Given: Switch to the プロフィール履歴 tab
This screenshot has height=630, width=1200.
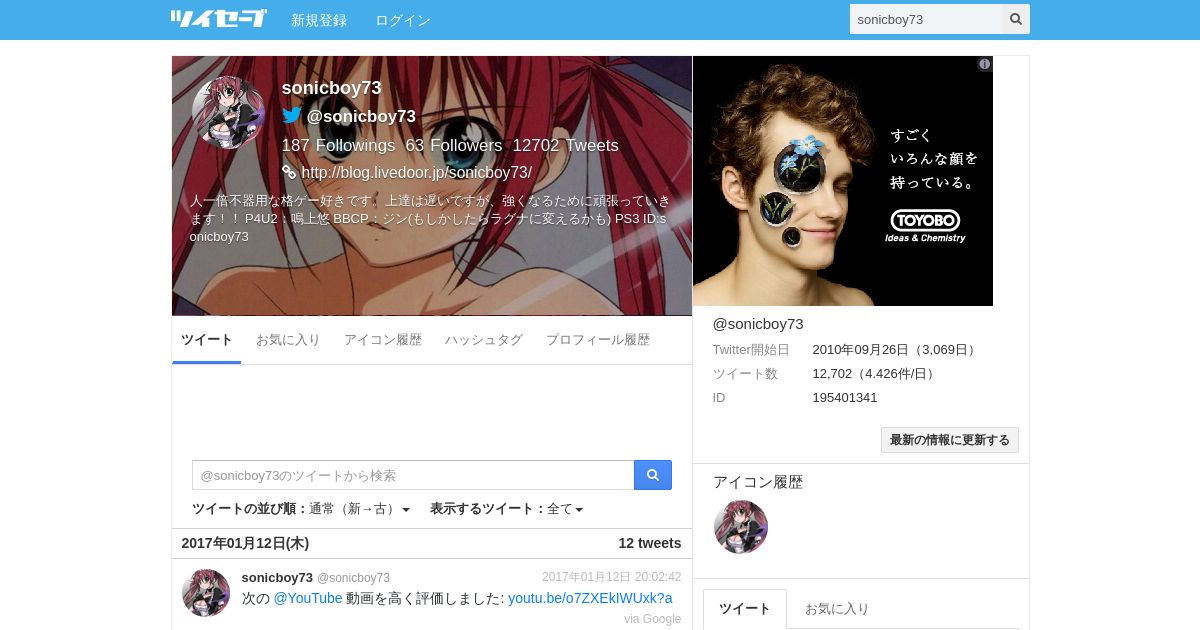Looking at the screenshot, I should pyautogui.click(x=598, y=340).
